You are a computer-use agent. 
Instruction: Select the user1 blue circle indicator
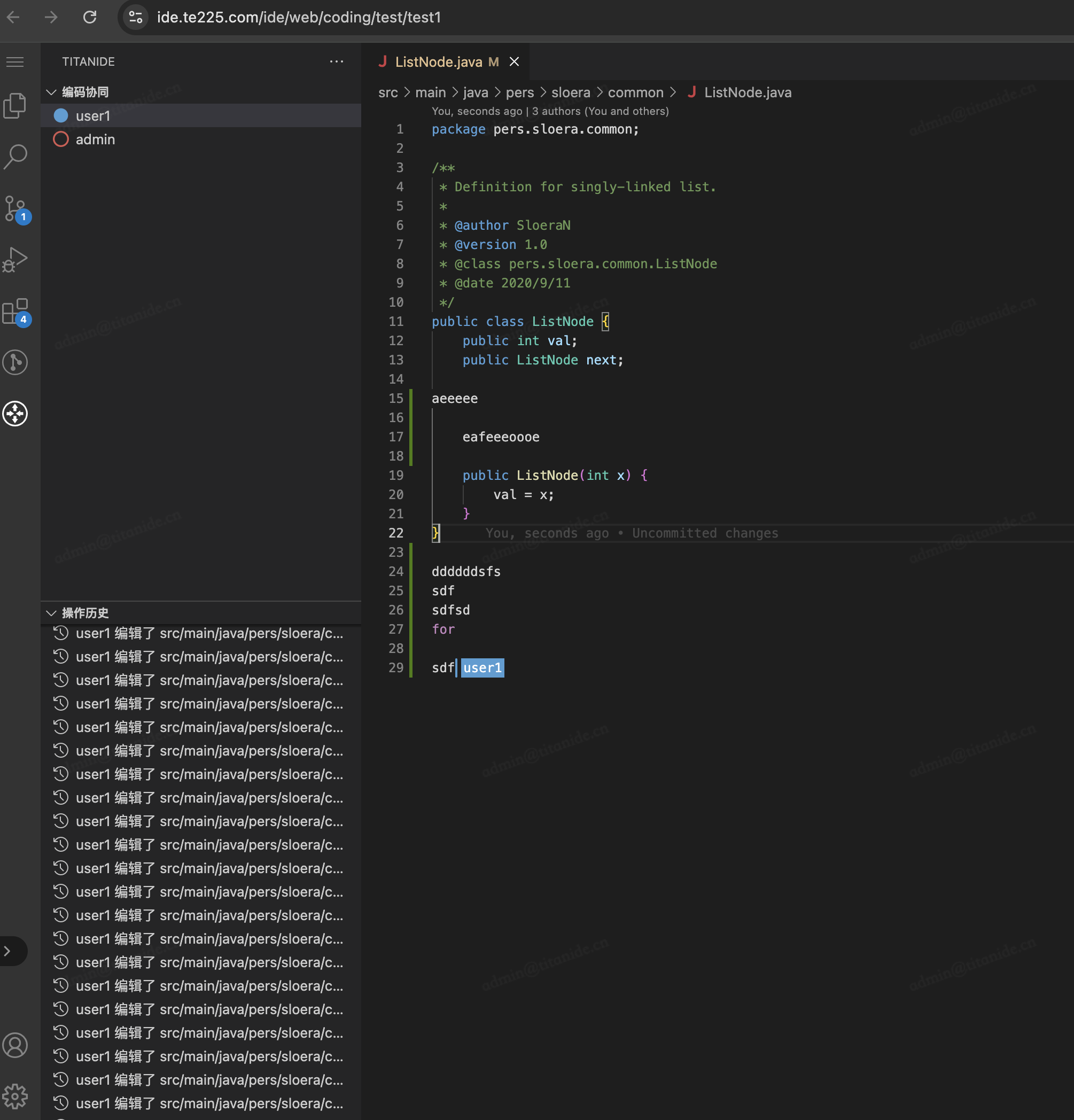(x=61, y=116)
